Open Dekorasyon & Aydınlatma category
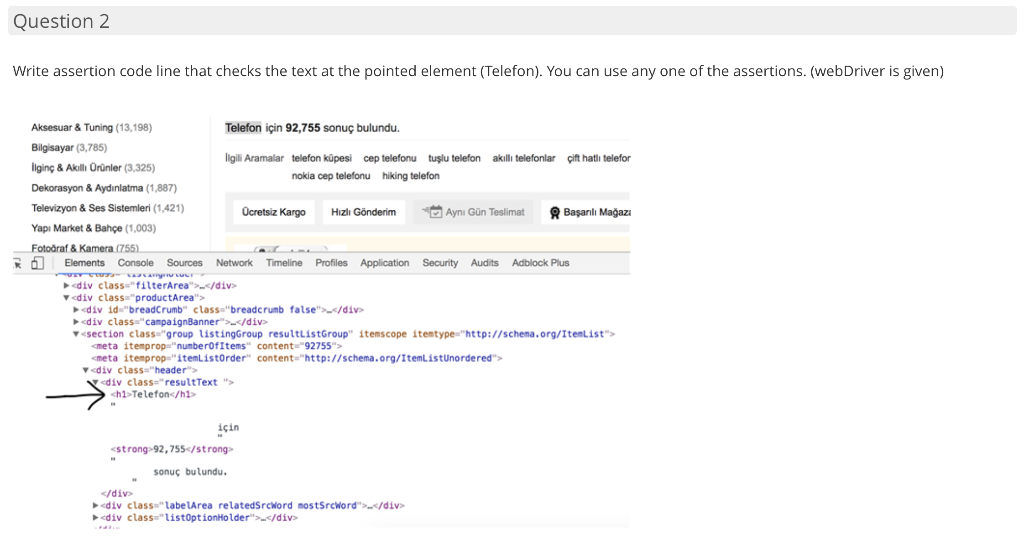The height and width of the screenshot is (560, 1024). 104,189
